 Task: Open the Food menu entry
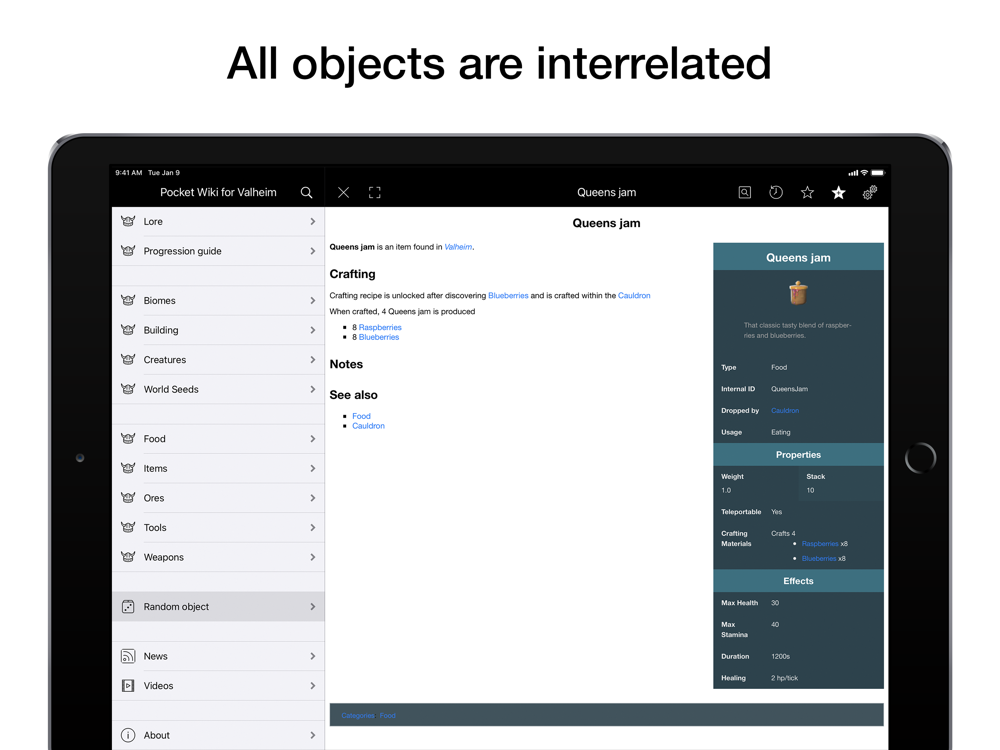click(218, 439)
